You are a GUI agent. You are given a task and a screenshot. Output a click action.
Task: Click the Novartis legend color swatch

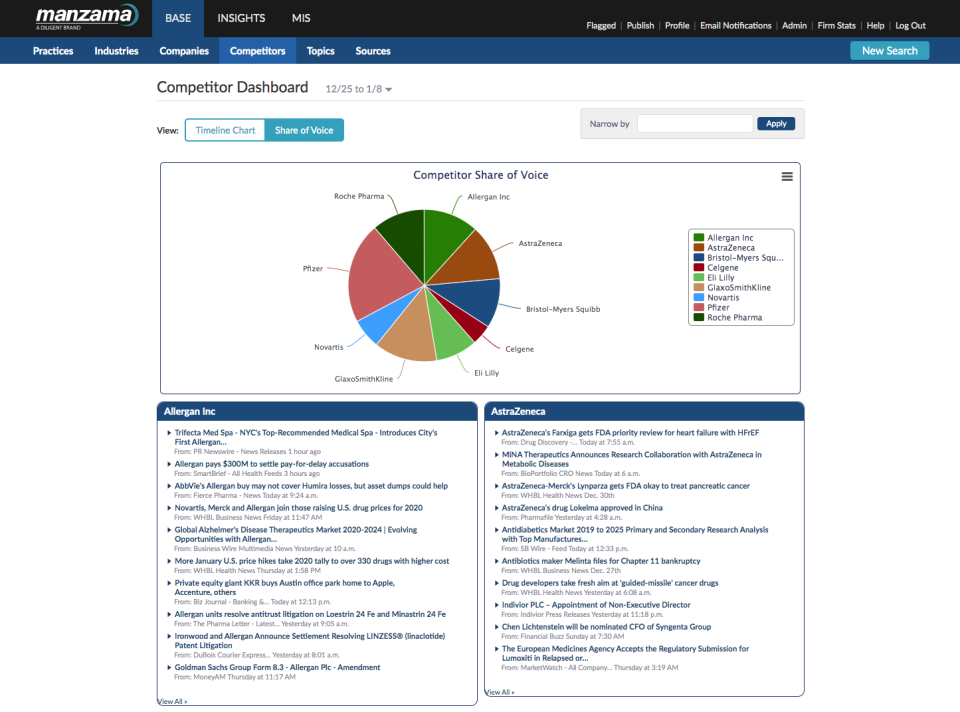698,297
